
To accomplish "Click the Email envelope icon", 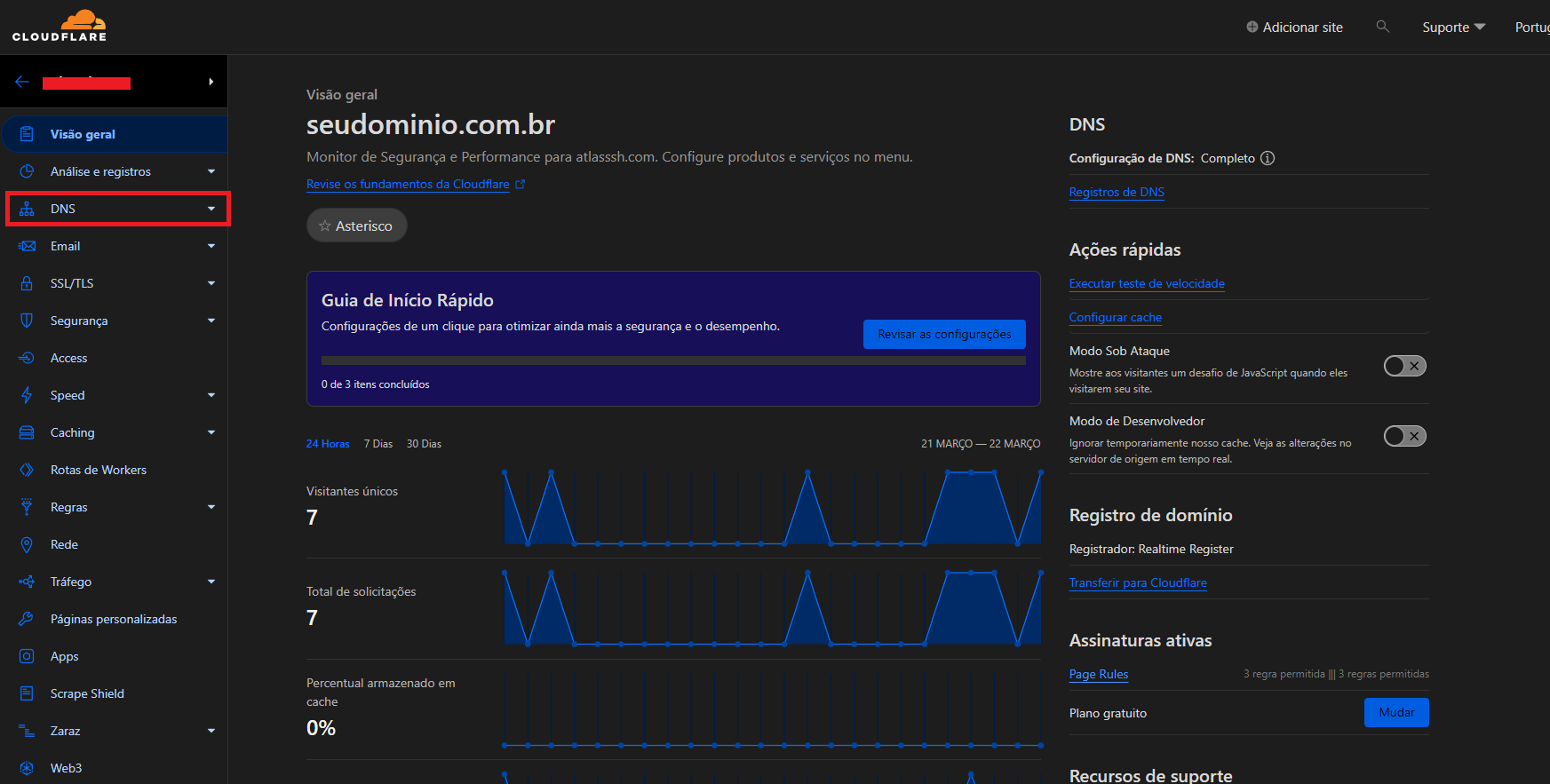I will [x=27, y=246].
